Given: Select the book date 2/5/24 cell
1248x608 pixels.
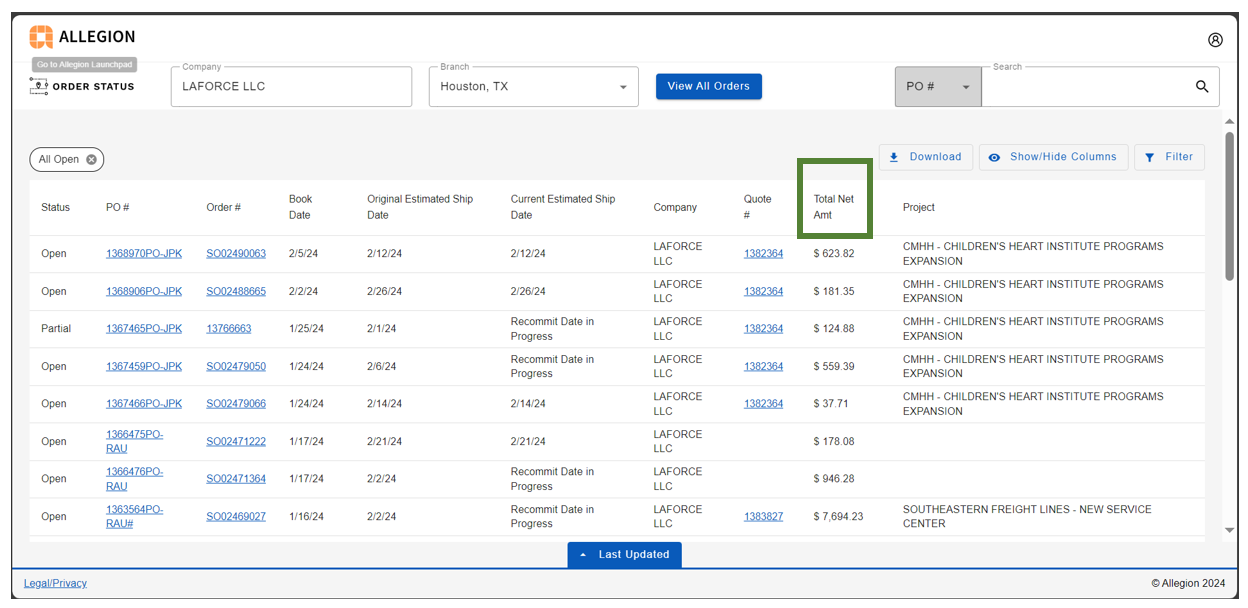Looking at the screenshot, I should (303, 254).
